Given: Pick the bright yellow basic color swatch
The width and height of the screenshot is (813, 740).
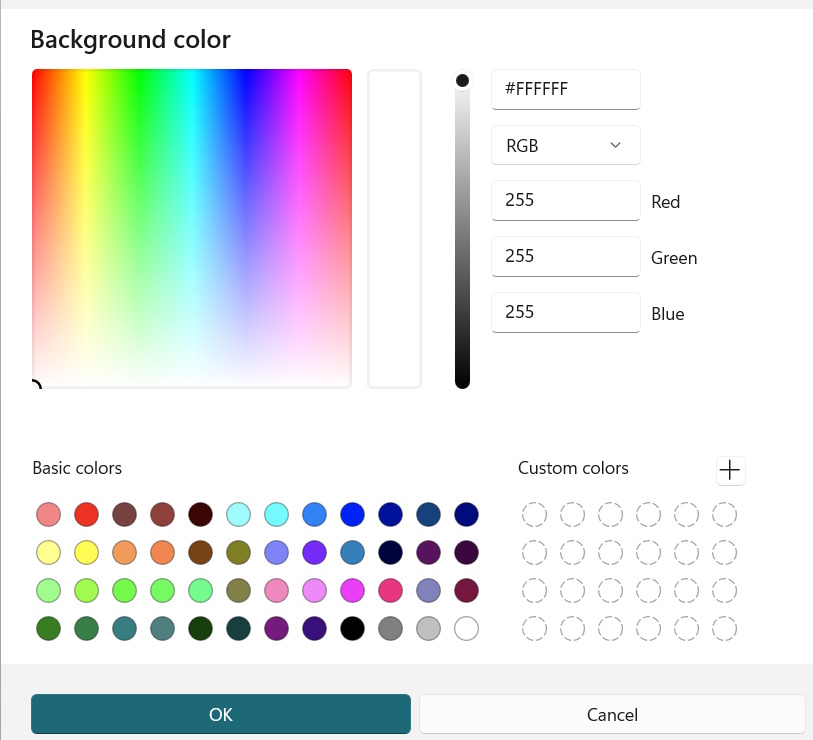Looking at the screenshot, I should 86,553.
